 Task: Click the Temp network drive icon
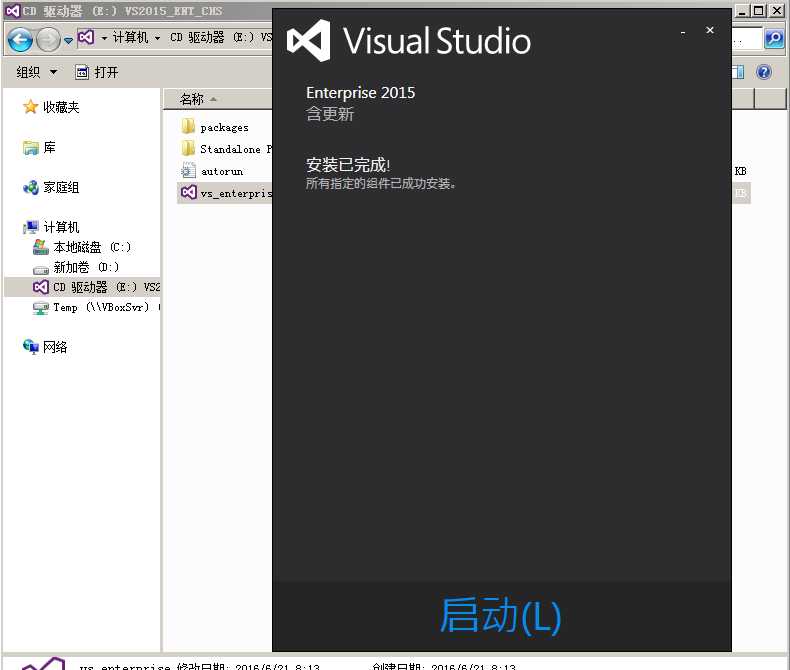41,307
